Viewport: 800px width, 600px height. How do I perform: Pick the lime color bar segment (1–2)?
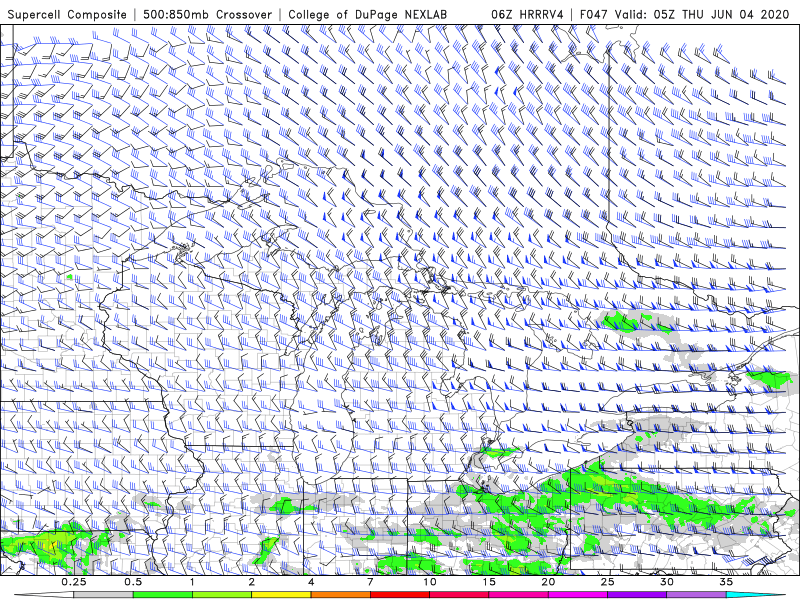[x=222, y=595]
